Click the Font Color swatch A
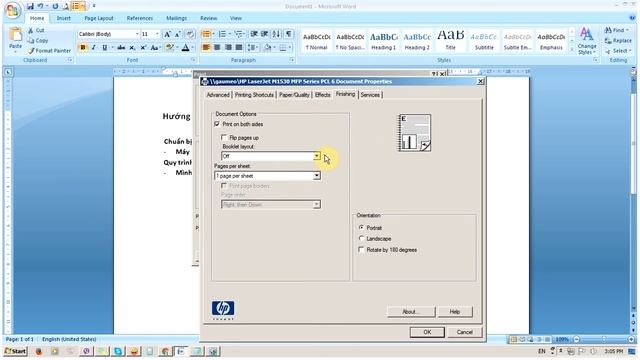 point(185,48)
